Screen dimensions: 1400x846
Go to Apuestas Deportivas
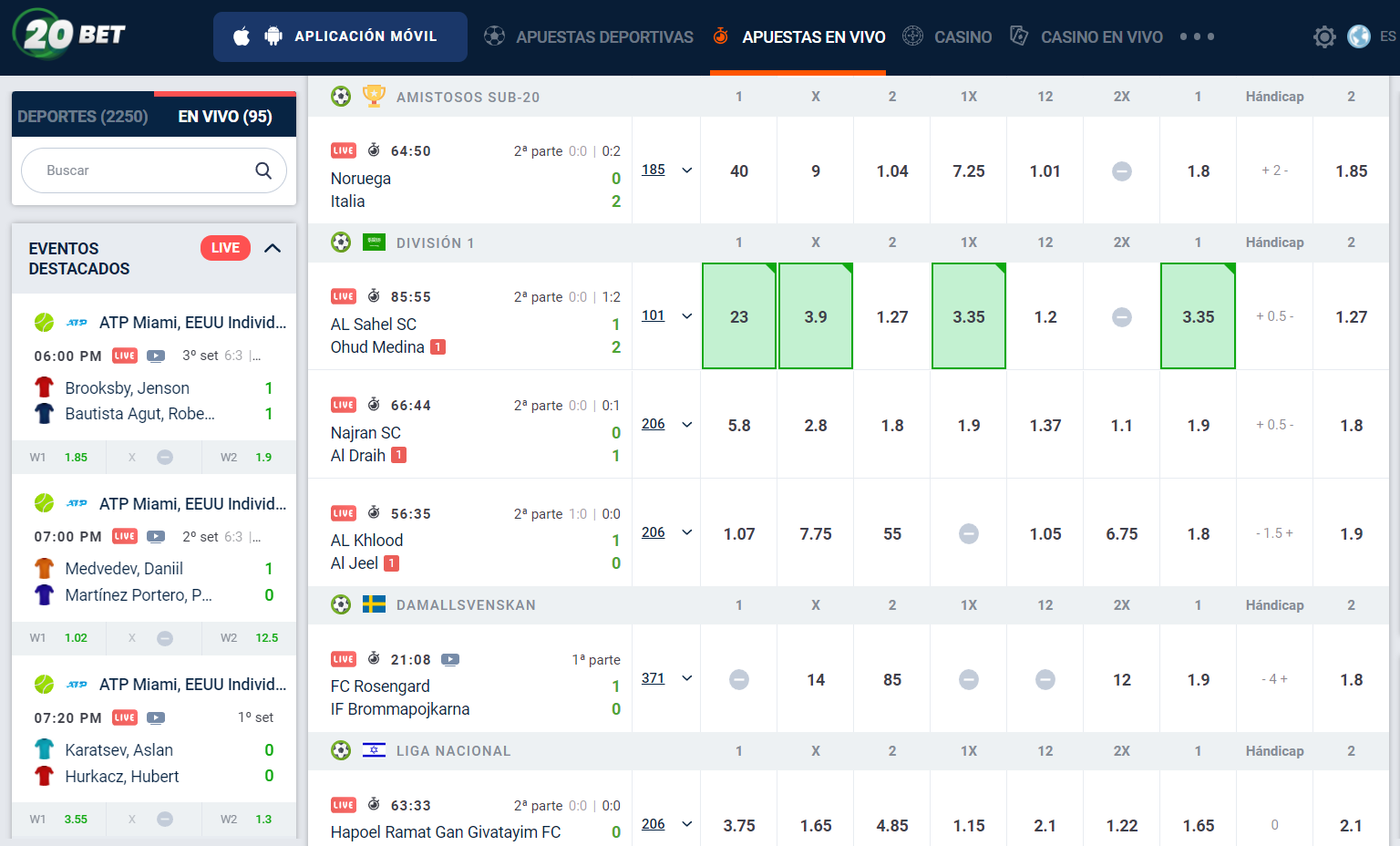(x=588, y=36)
